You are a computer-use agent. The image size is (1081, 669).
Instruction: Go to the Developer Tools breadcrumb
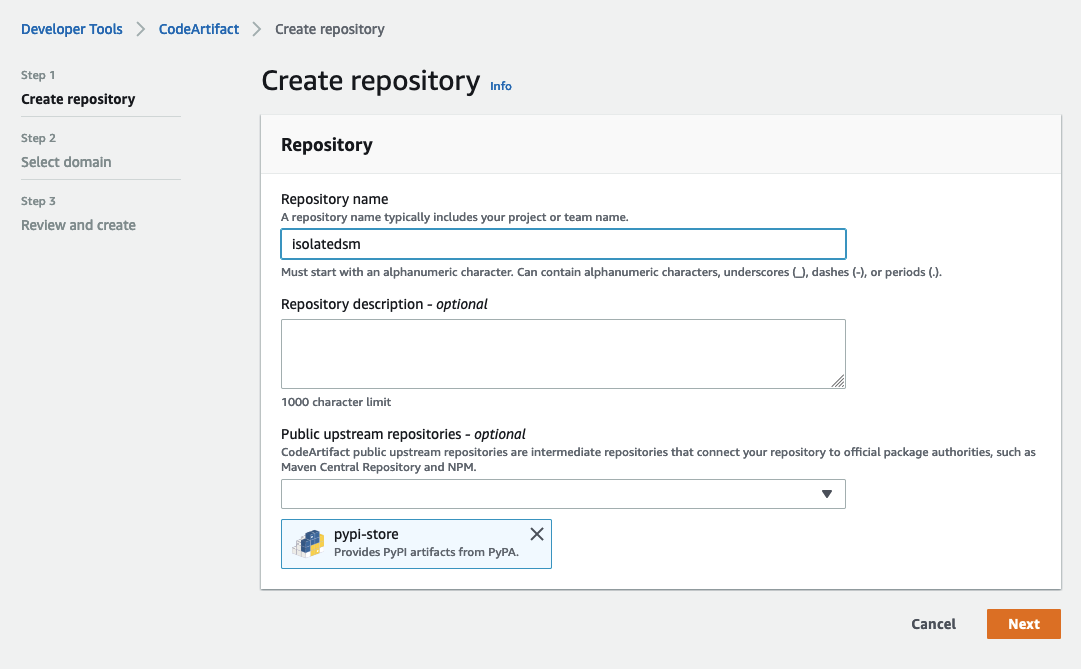point(72,29)
